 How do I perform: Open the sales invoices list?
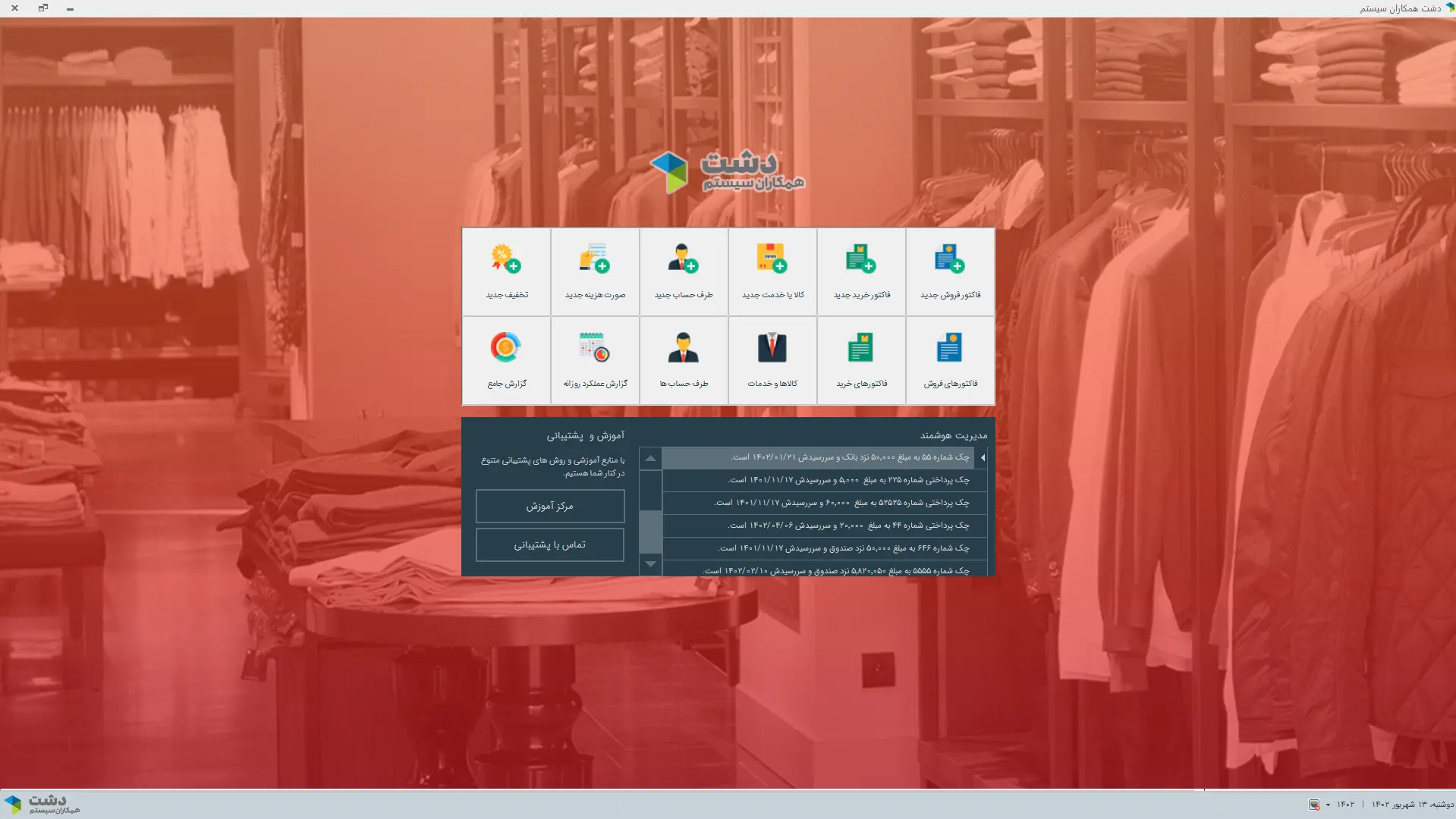950,360
